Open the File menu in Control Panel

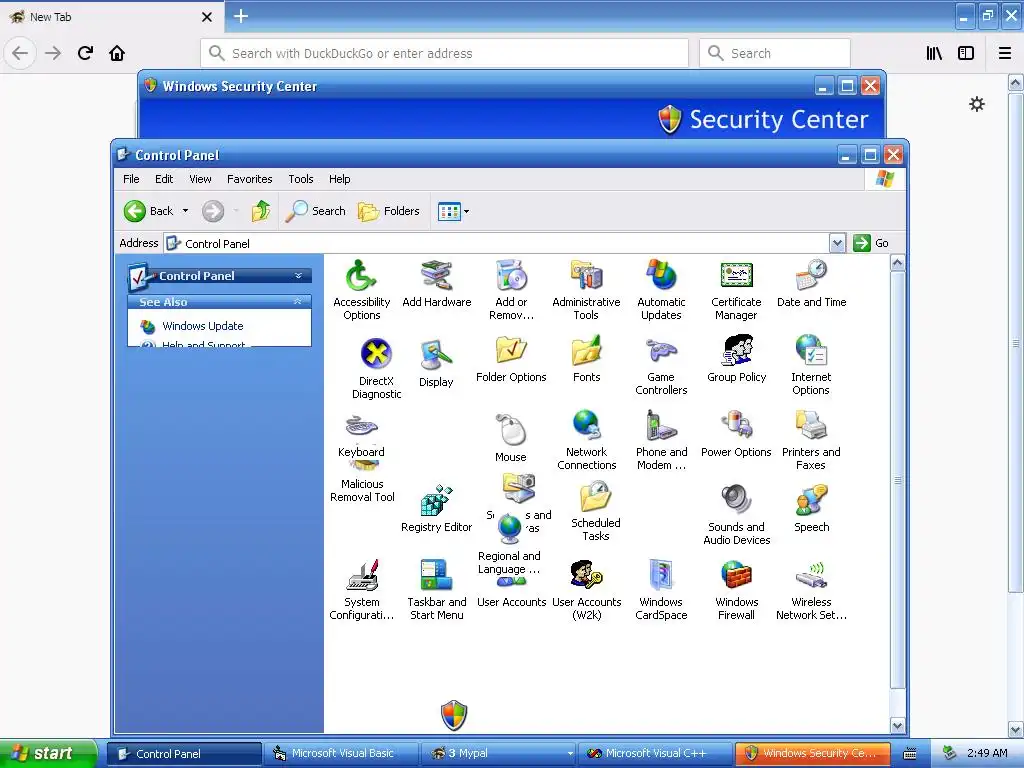131,179
